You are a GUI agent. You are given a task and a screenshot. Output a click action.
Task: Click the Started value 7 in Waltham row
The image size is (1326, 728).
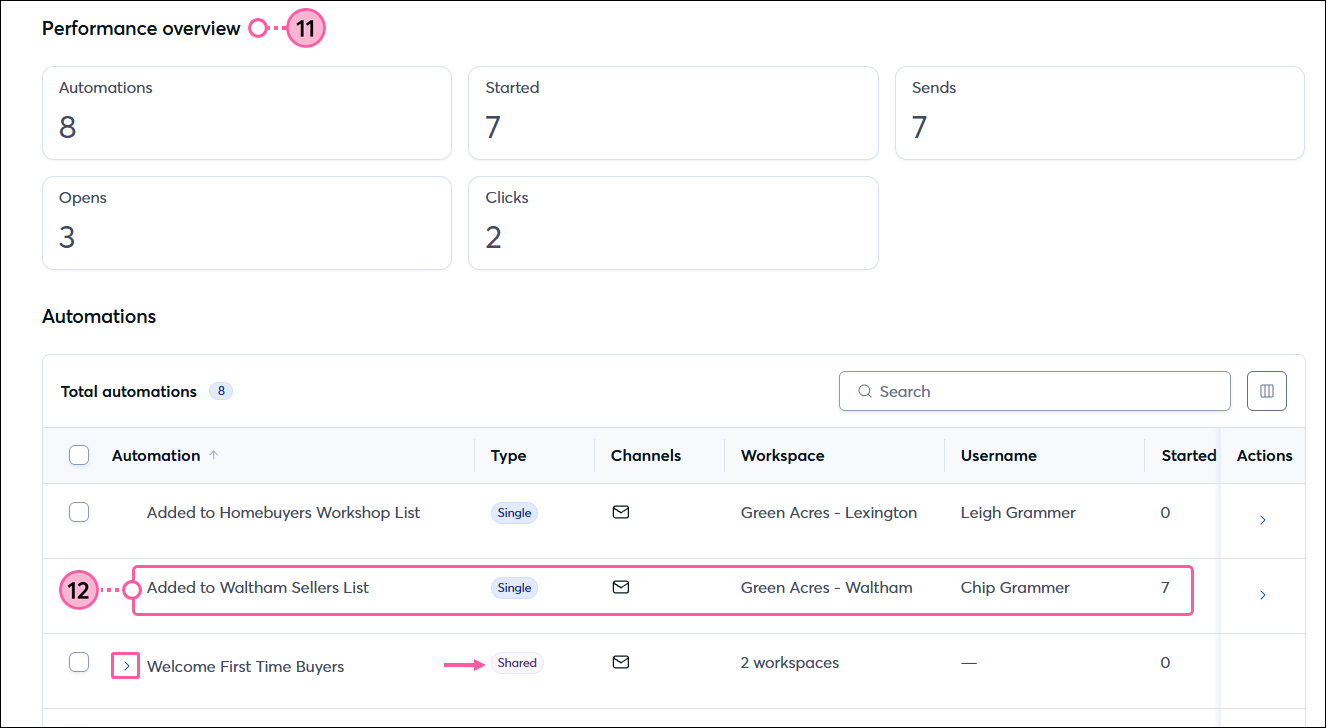[1165, 587]
